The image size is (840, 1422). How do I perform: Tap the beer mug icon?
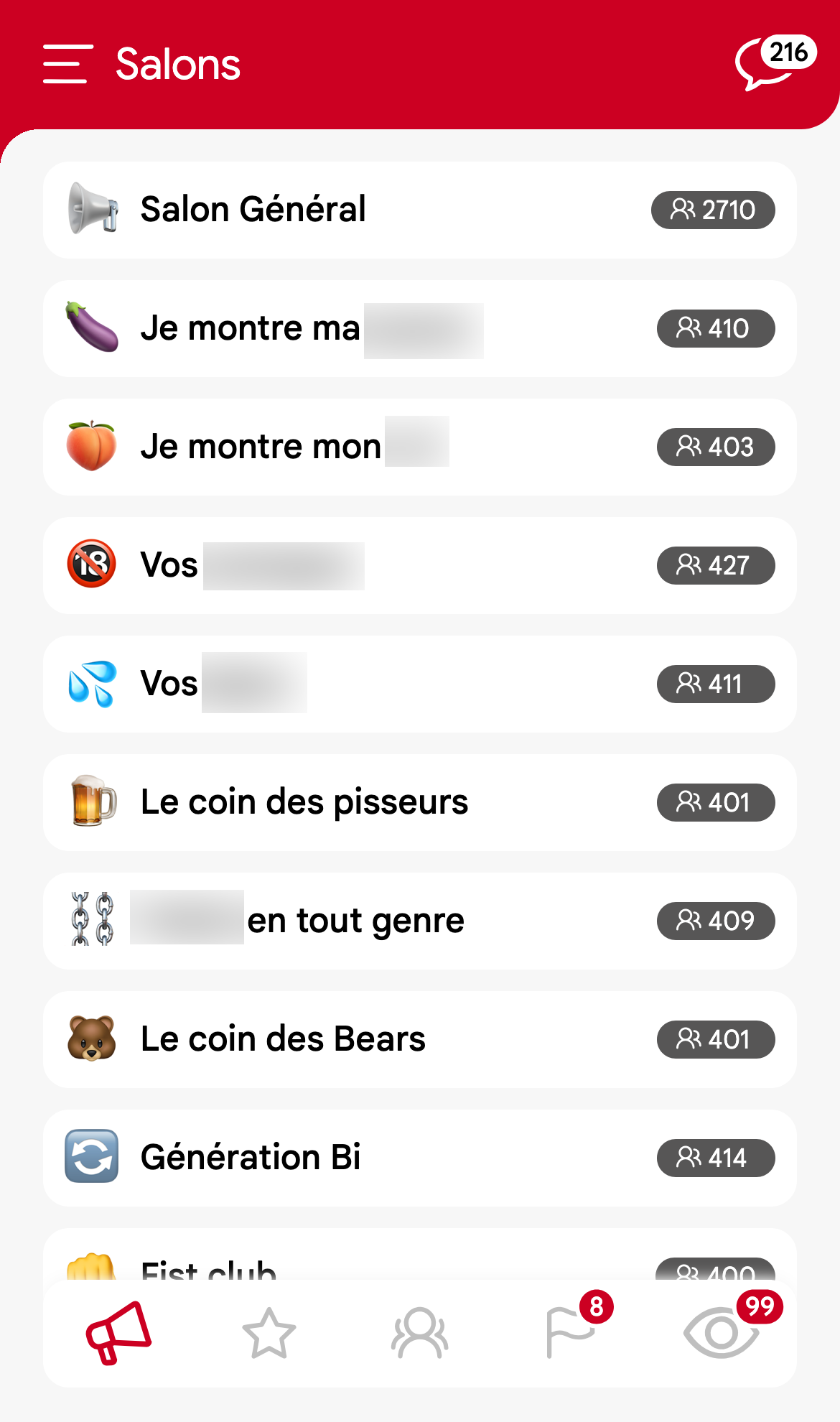pos(93,801)
